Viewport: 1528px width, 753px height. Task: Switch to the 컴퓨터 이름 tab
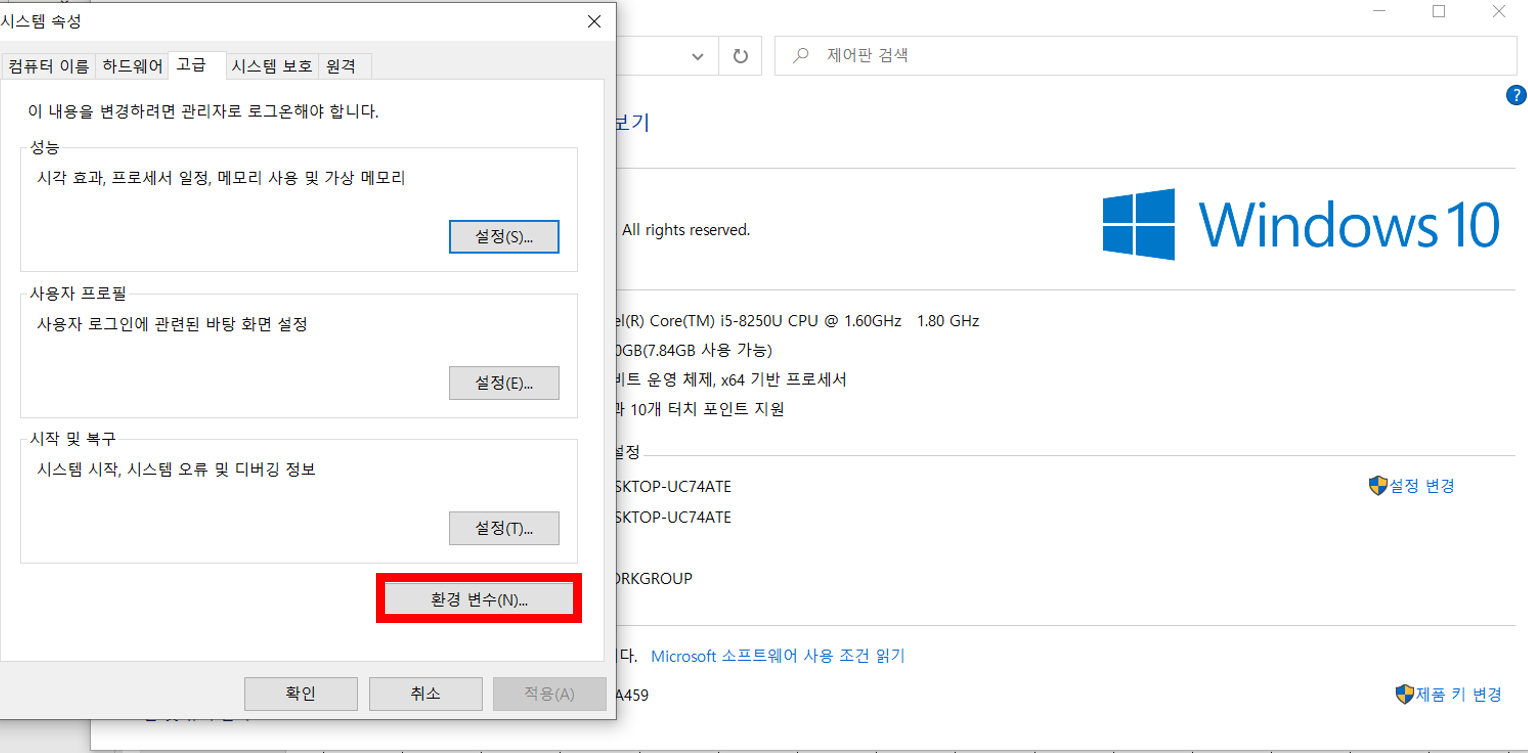point(48,67)
